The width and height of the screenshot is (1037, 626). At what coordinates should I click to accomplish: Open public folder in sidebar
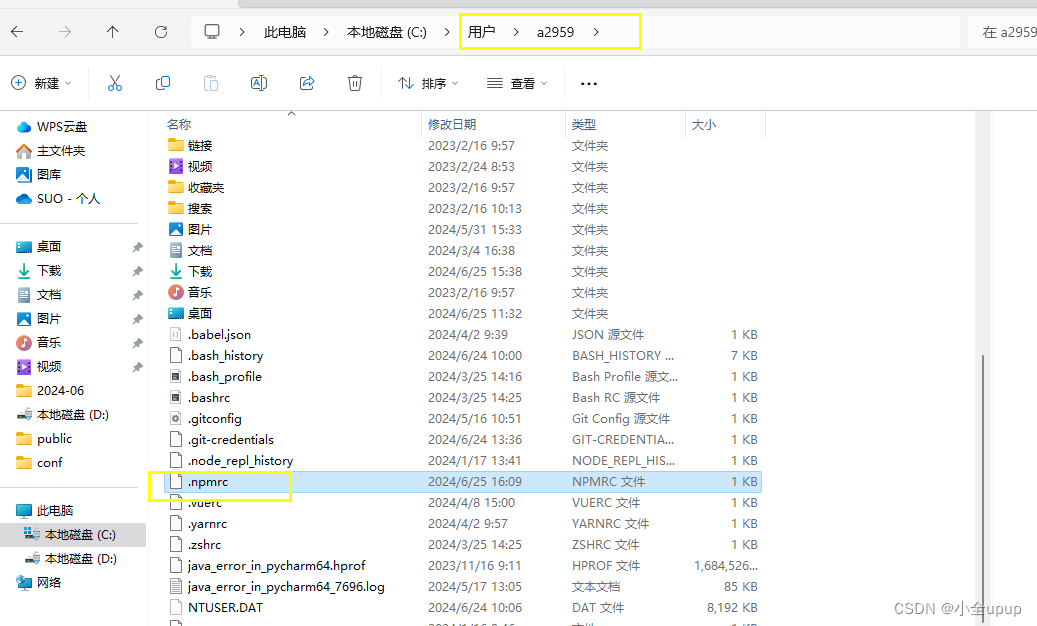tap(44, 438)
